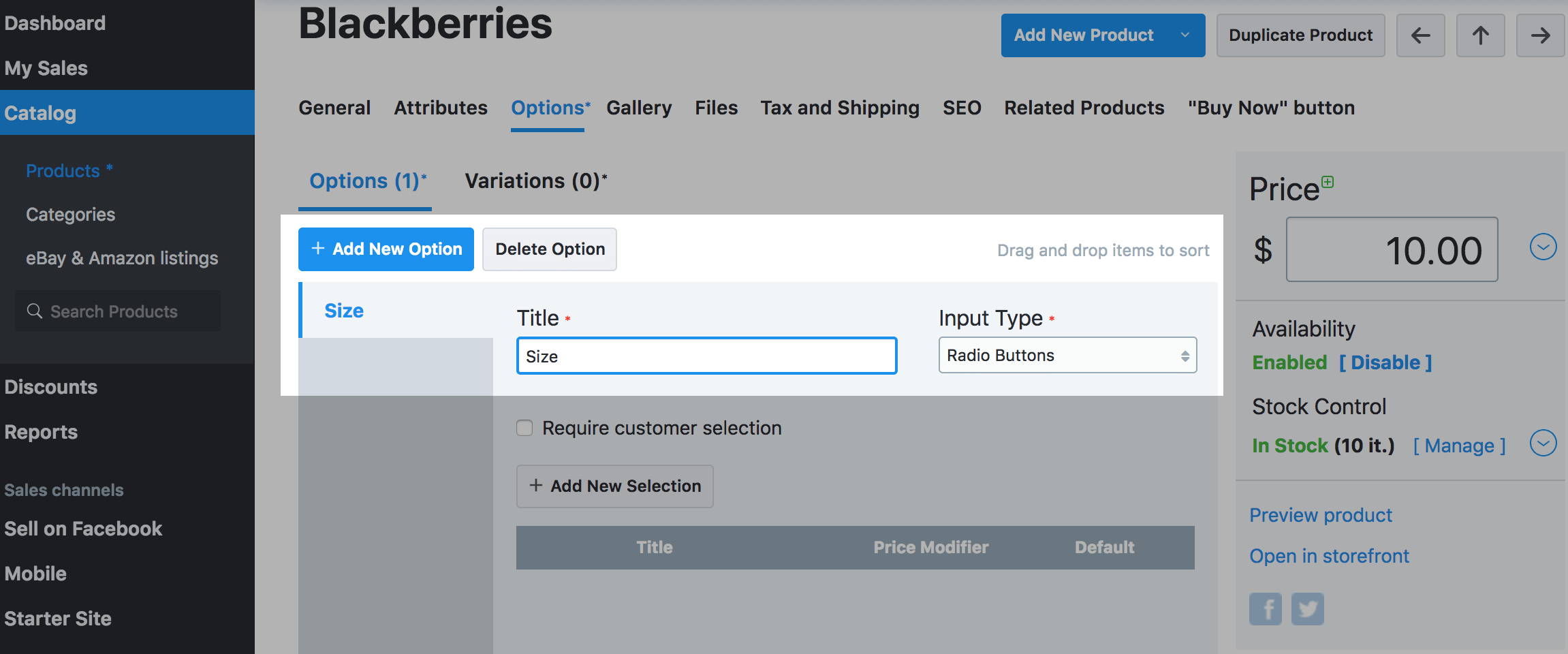This screenshot has height=654, width=1568.
Task: Click the price input showing 10.00
Action: 1392,249
